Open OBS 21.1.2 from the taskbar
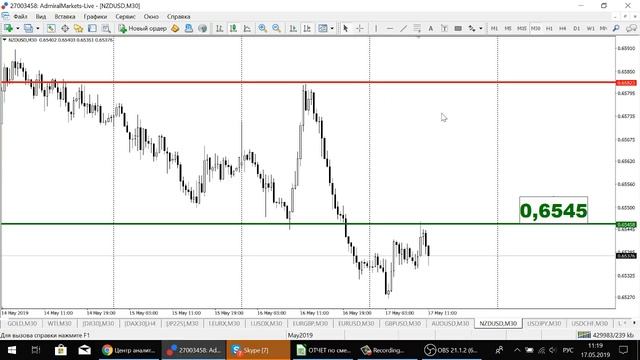The width and height of the screenshot is (640, 360). (x=451, y=350)
